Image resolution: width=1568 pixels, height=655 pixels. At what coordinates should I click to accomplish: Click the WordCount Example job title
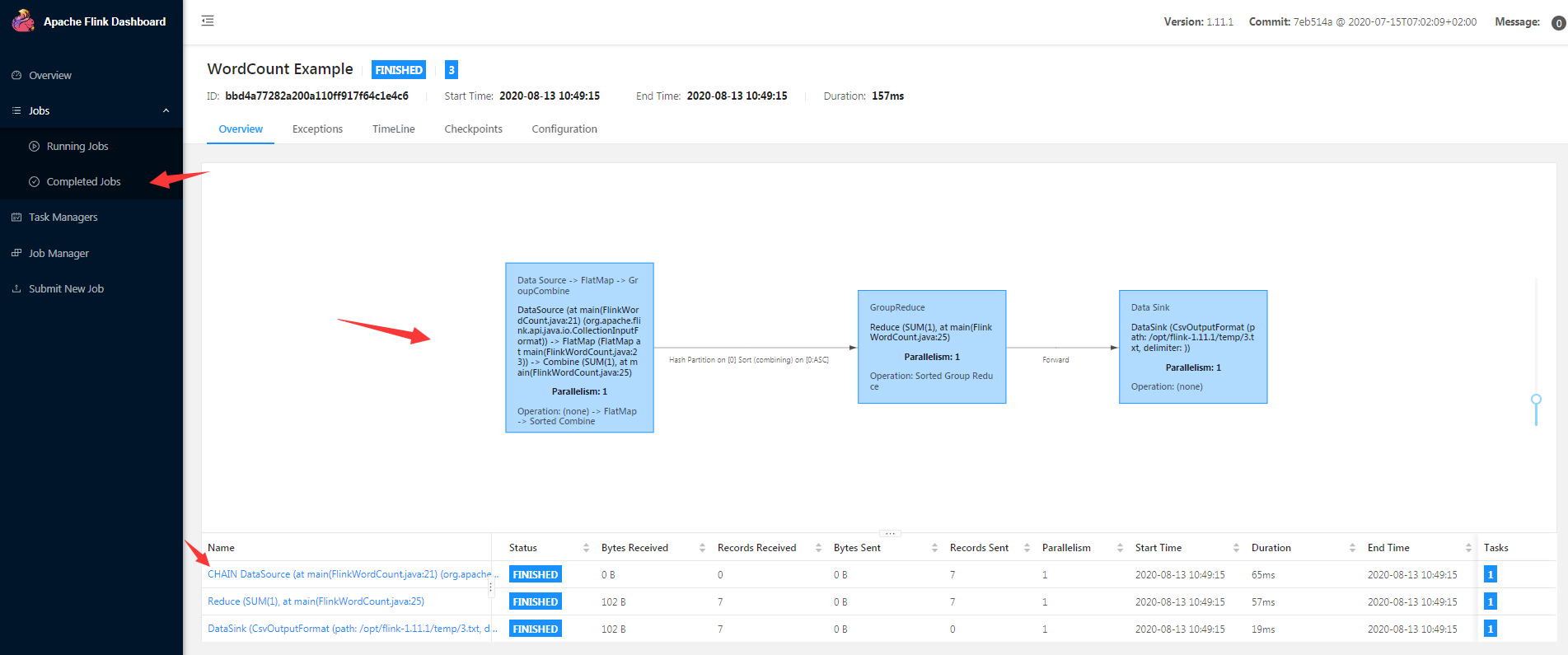tap(280, 69)
